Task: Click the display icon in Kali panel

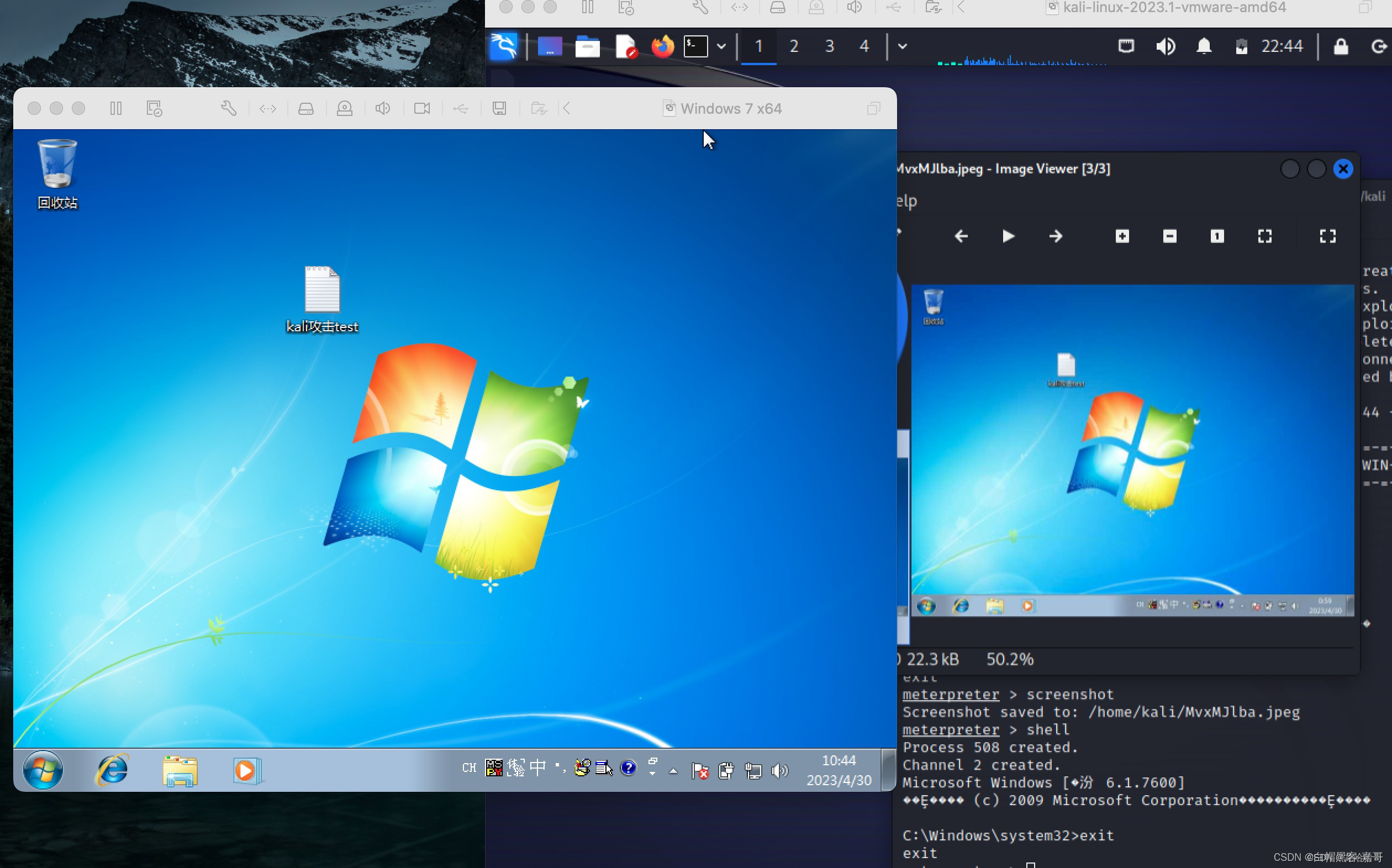Action: [1126, 46]
